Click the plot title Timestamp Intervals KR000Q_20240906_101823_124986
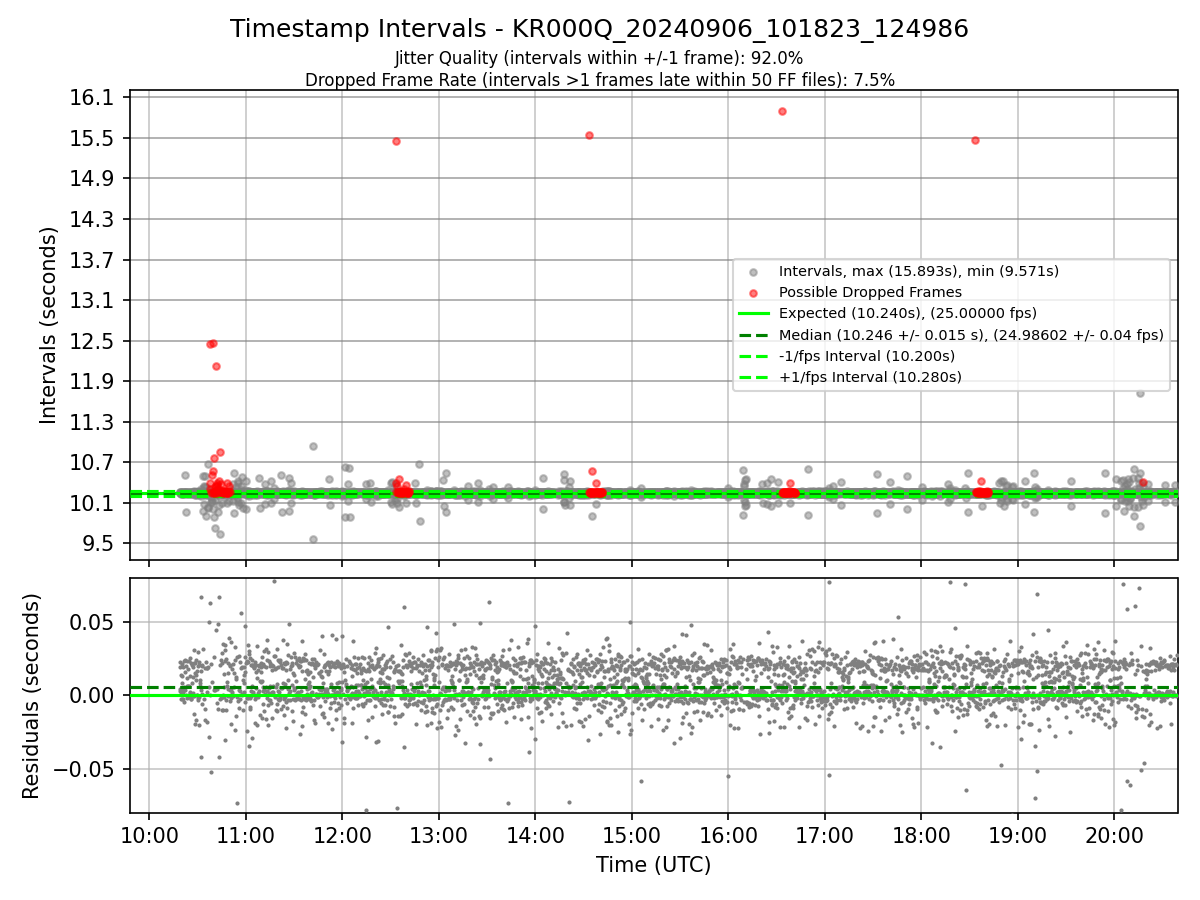1200x900 pixels. tap(599, 29)
